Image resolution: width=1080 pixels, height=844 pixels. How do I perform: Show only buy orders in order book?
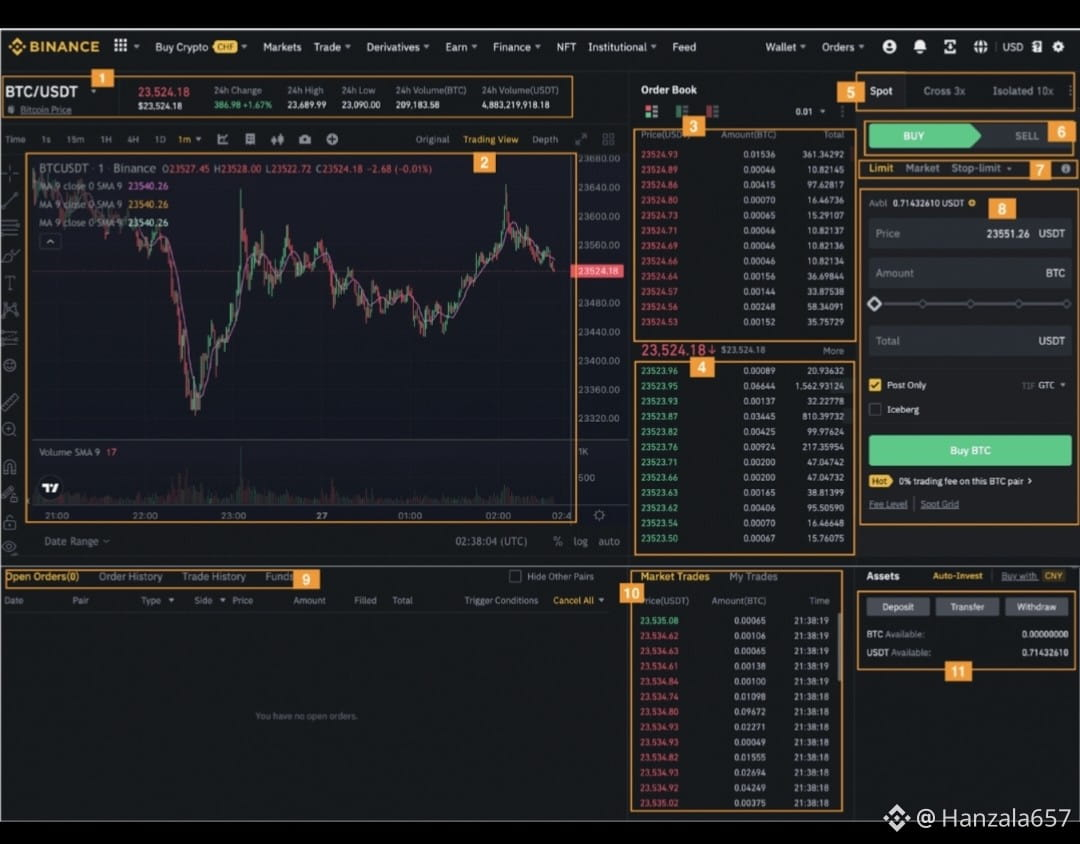coord(681,111)
